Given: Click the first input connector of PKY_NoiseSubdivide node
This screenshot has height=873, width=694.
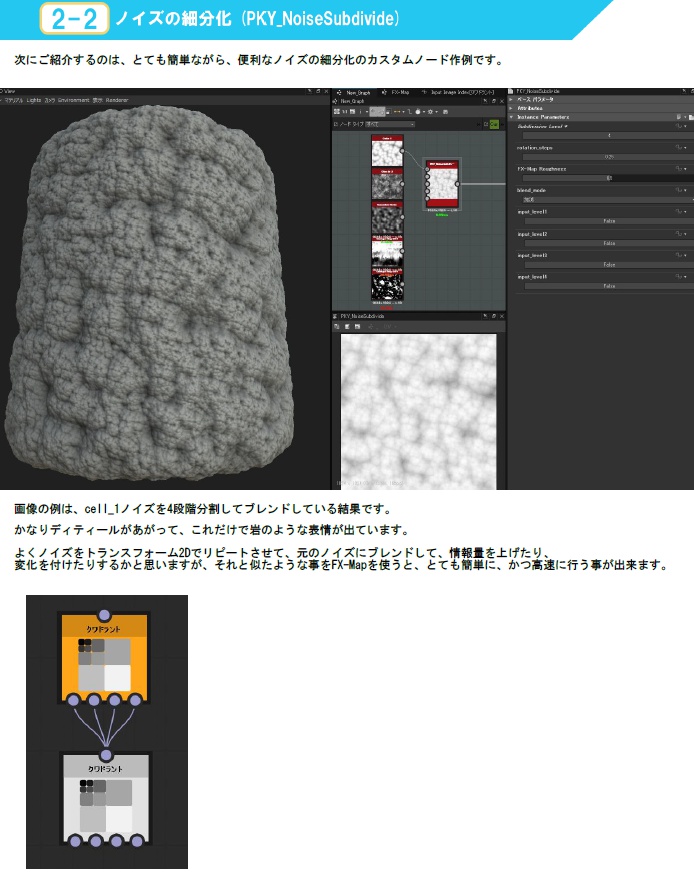Looking at the screenshot, I should coord(427,169).
